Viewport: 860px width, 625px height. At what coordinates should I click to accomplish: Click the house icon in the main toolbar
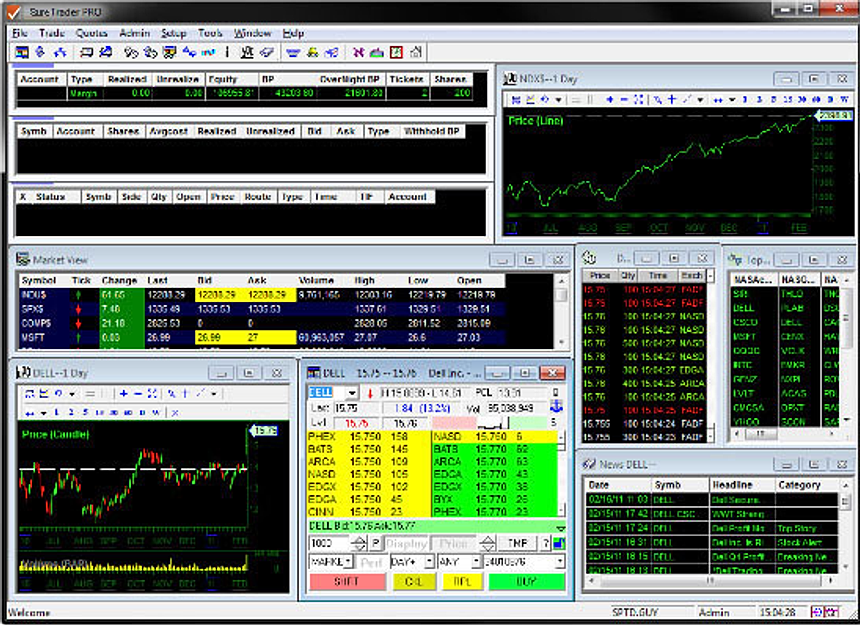[416, 52]
